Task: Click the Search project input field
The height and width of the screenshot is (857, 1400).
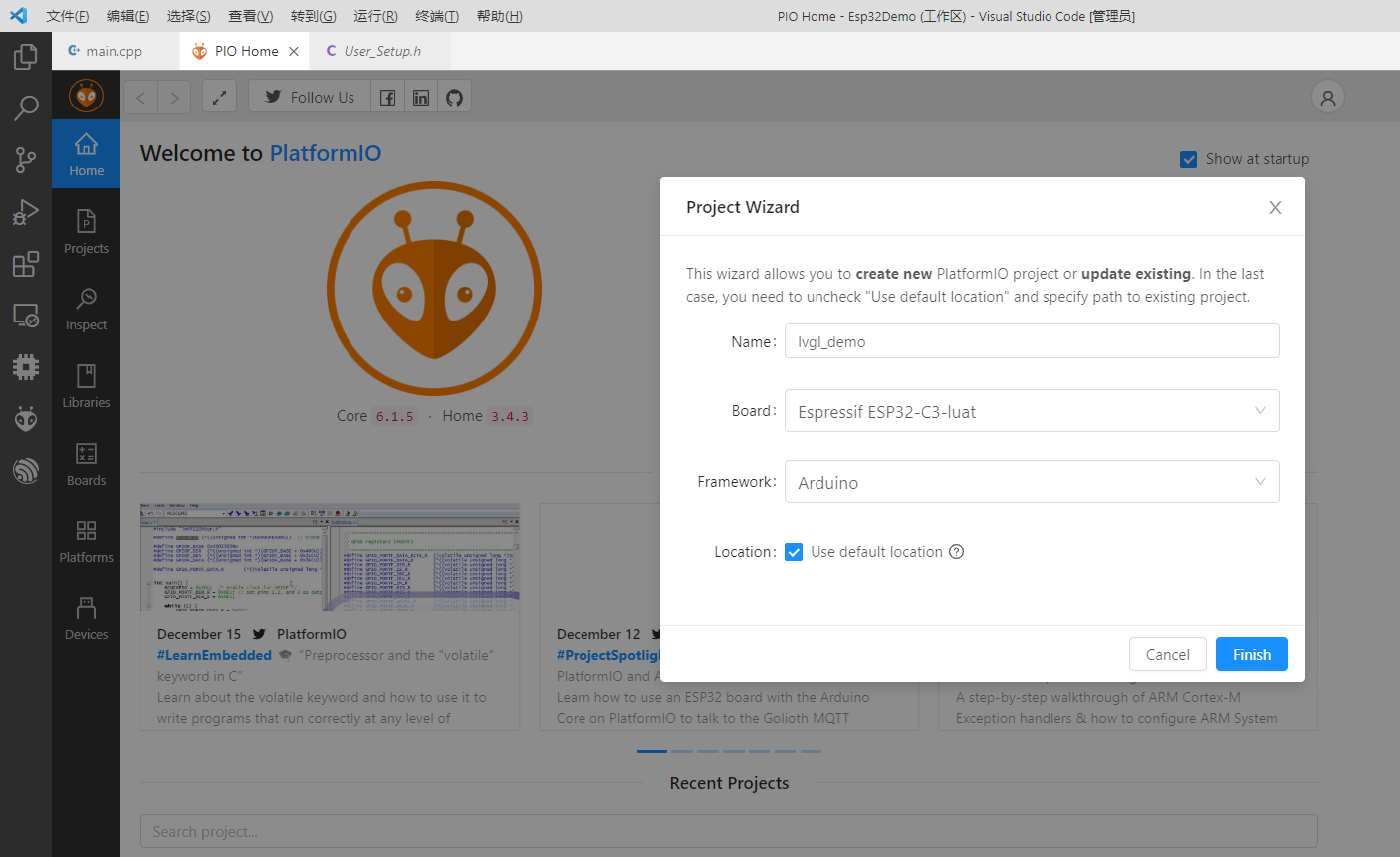Action: pos(729,831)
